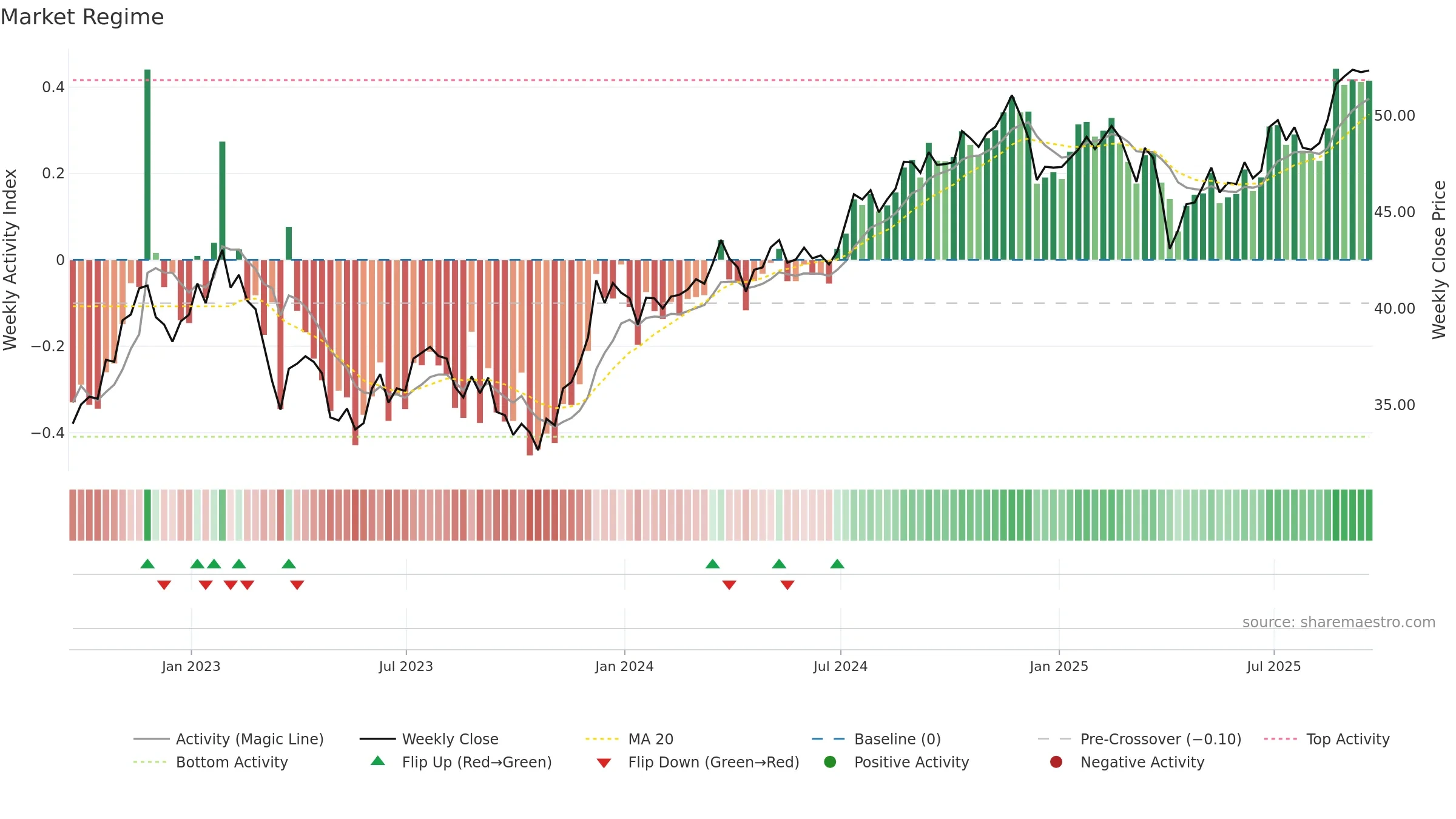This screenshot has width=1456, height=819.
Task: Toggle the Weekly Close legend entry
Action: 429,739
